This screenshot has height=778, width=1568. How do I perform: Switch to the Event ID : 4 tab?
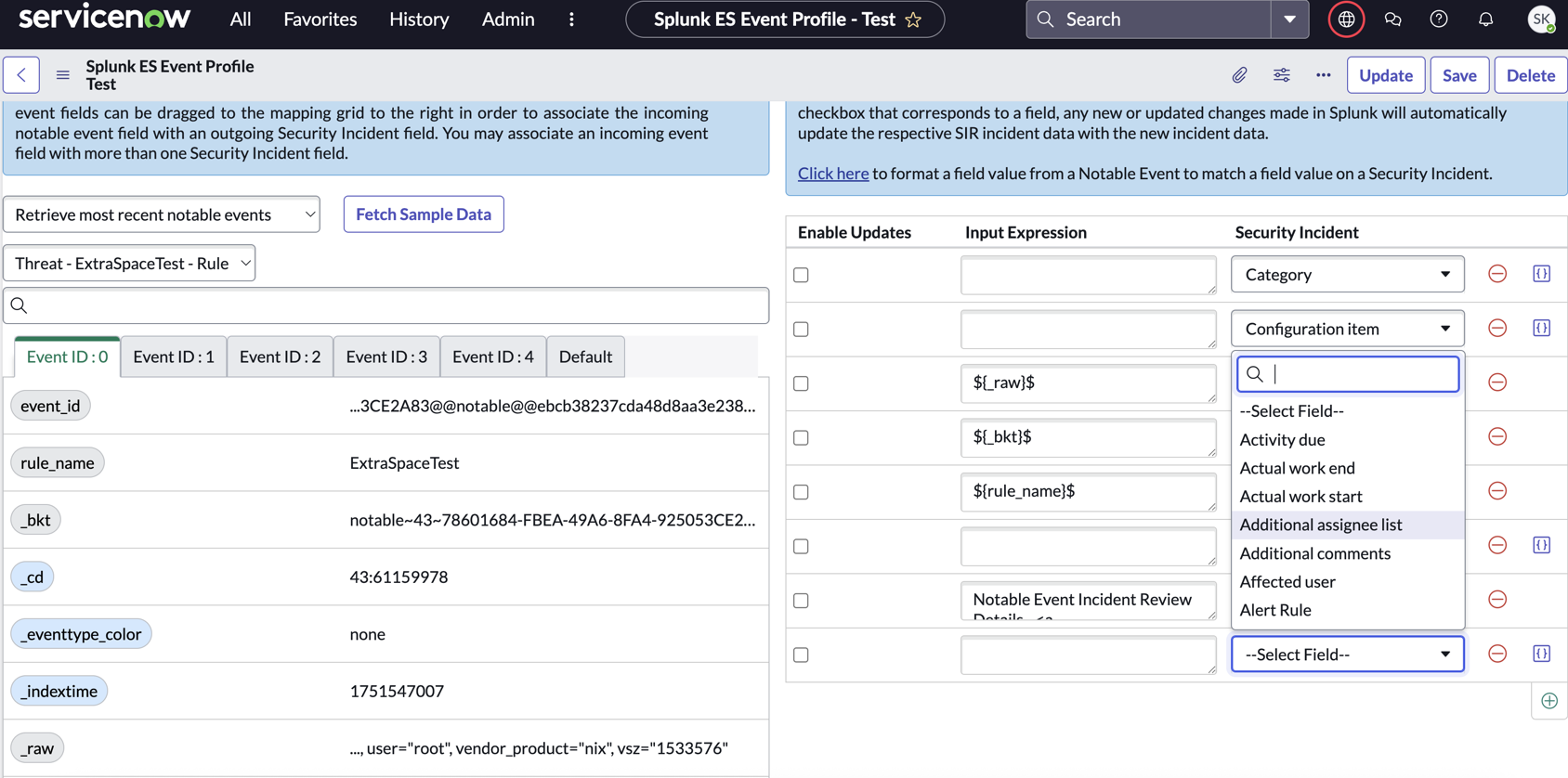click(x=493, y=357)
